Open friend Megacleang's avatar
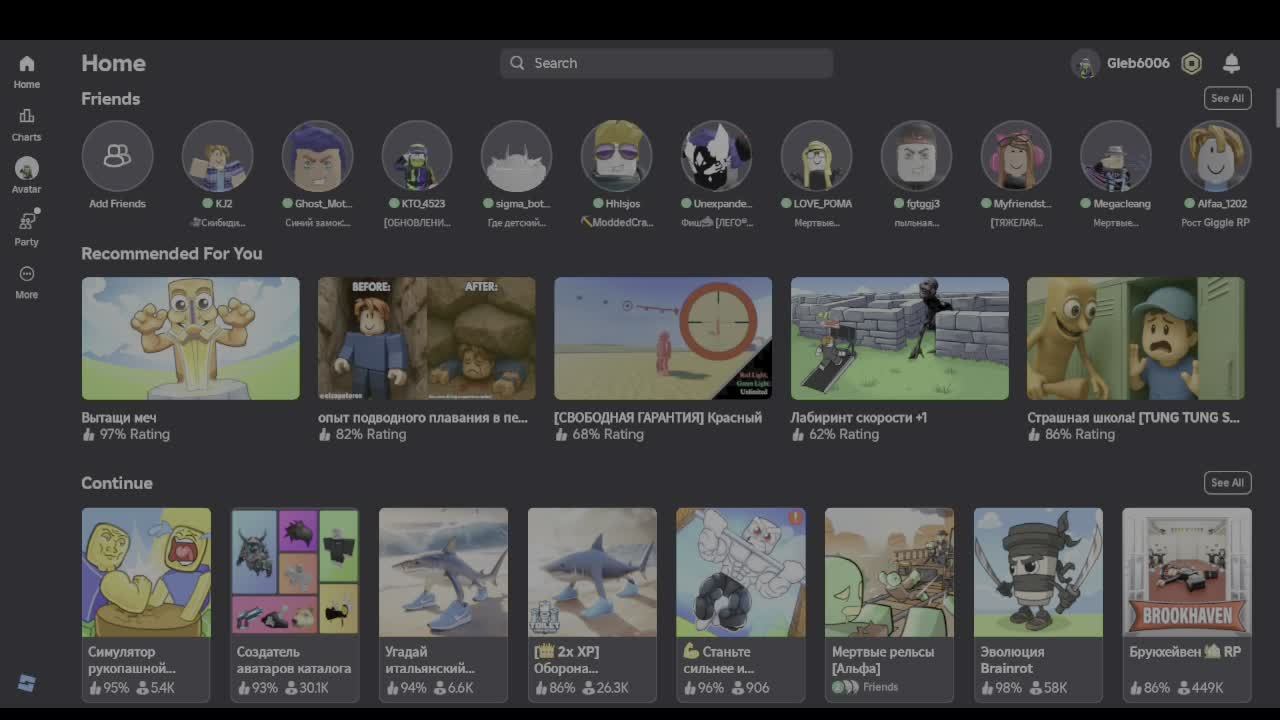The height and width of the screenshot is (720, 1280). [x=1116, y=156]
